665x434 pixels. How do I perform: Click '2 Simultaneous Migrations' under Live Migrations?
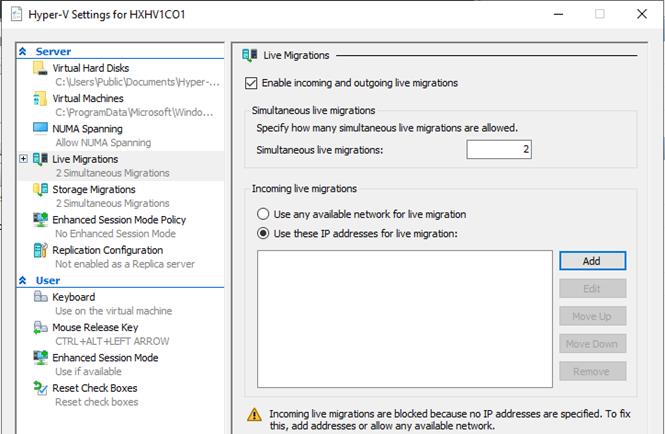[112, 173]
